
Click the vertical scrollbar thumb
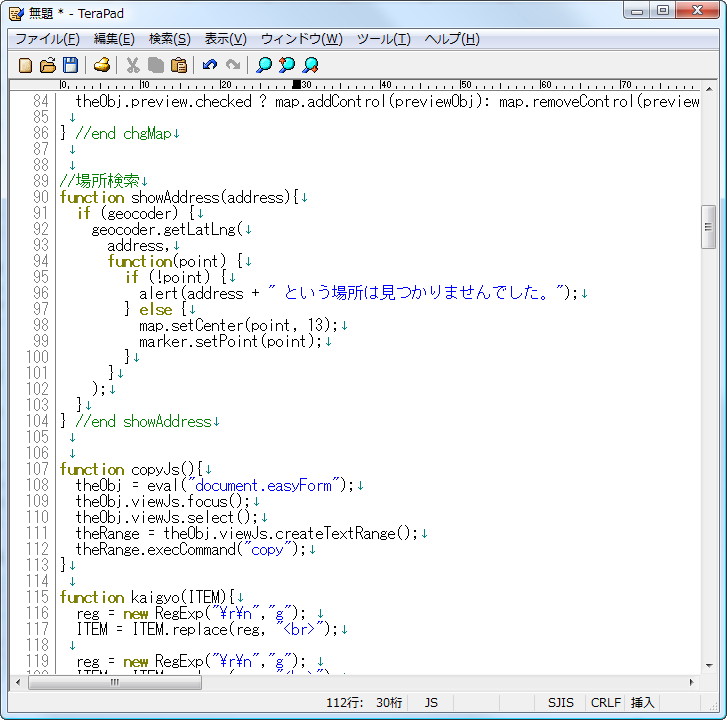708,227
